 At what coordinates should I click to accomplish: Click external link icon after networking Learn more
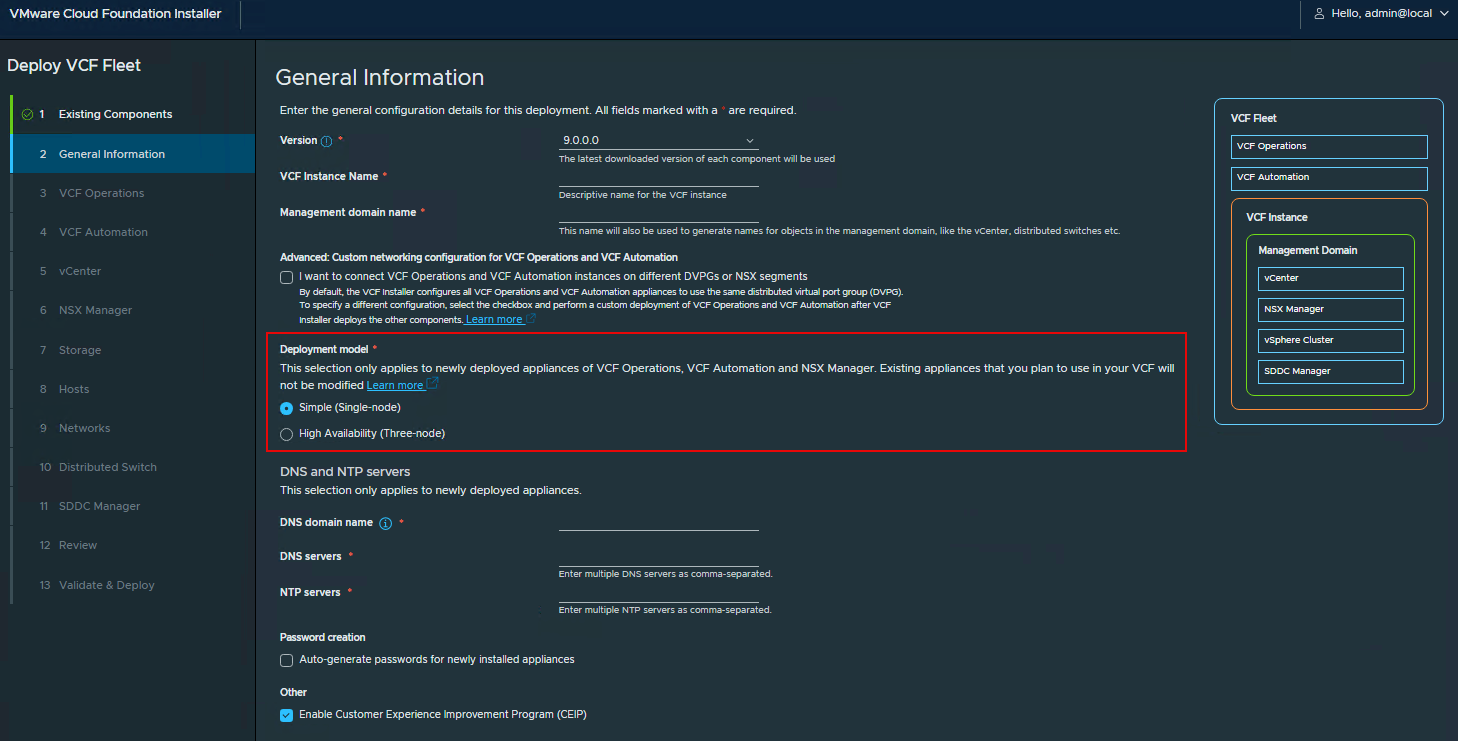531,319
